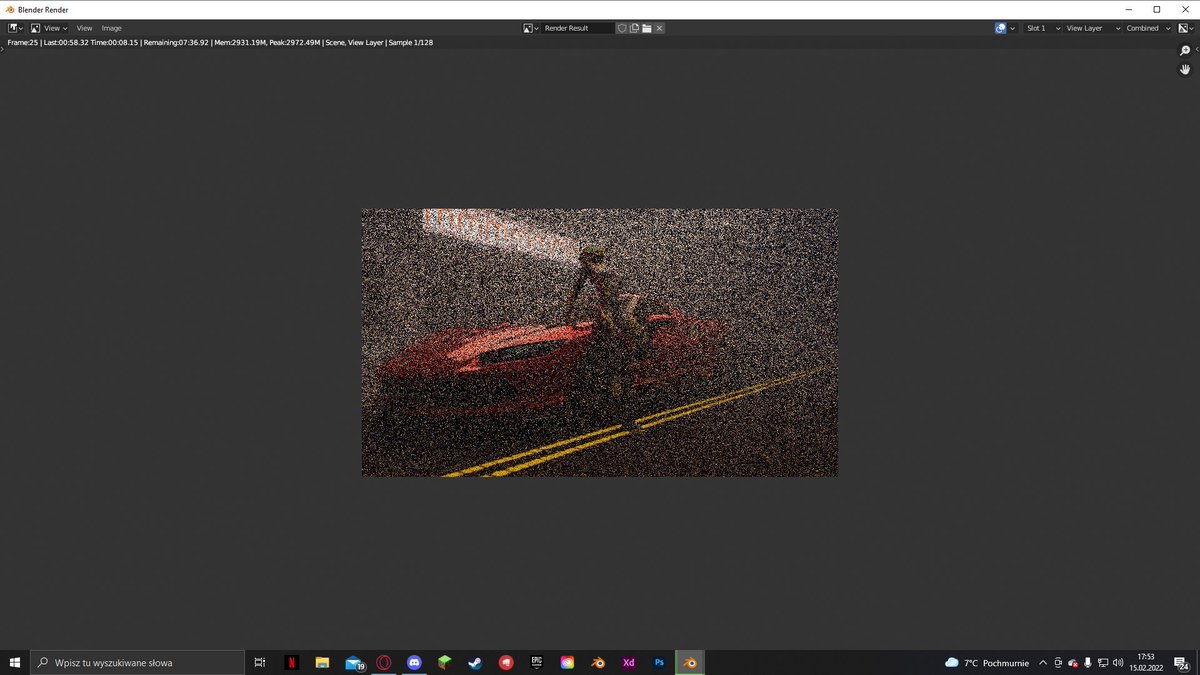Show hidden system tray icons
This screenshot has height=675, width=1200.
point(1043,662)
